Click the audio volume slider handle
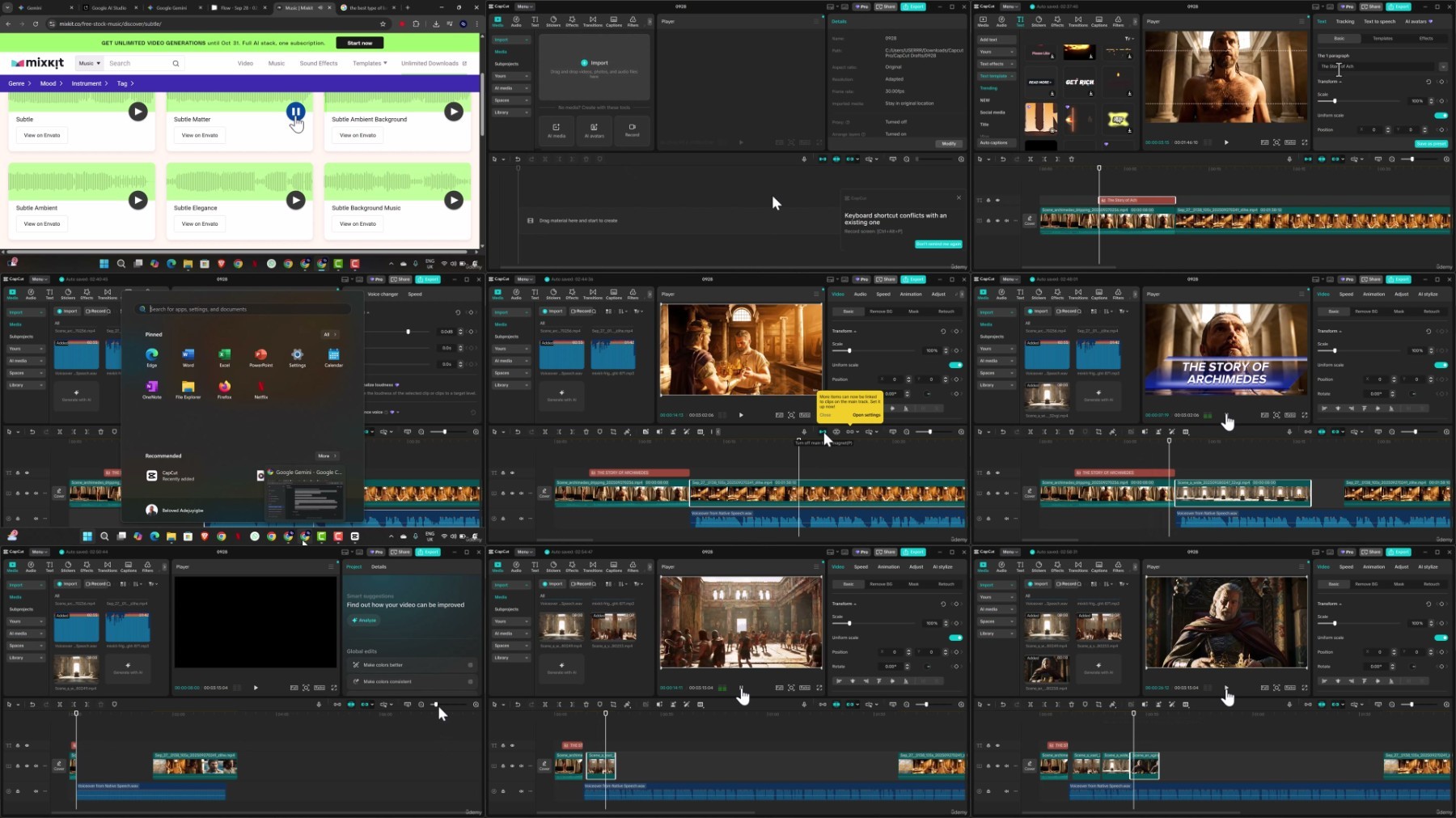 tap(408, 332)
